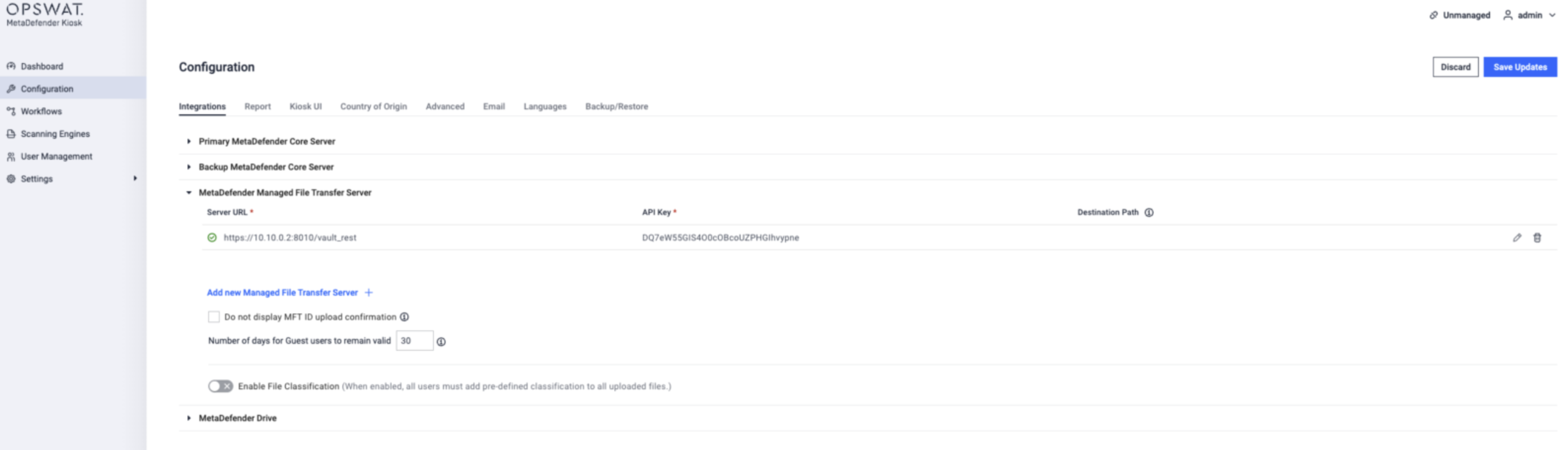Screen dimensions: 1568x450
Task: Delete the vault_rest server entry
Action: click(x=1537, y=237)
